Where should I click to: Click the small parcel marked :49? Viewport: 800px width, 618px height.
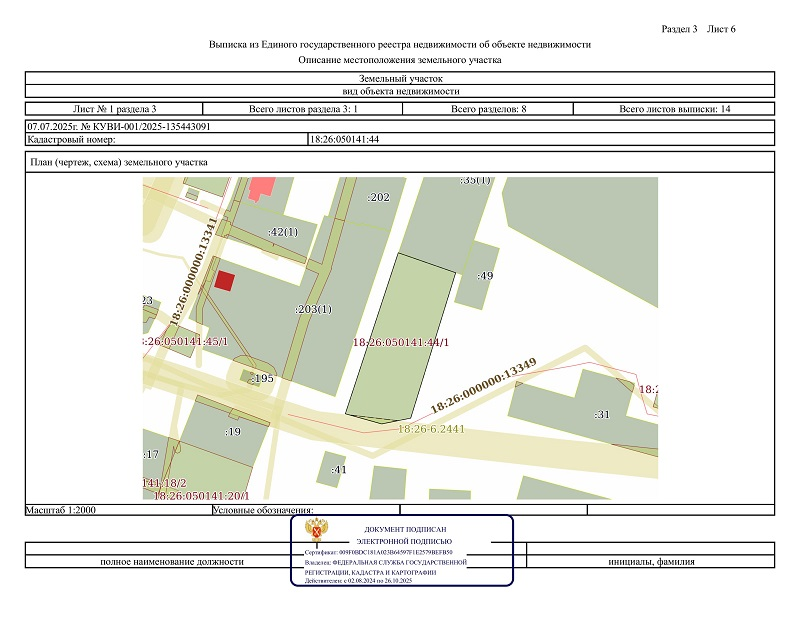tap(485, 275)
